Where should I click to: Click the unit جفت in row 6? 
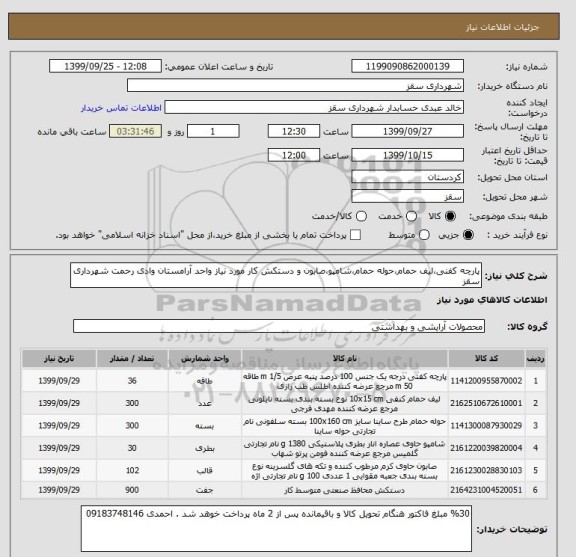pyautogui.click(x=205, y=490)
